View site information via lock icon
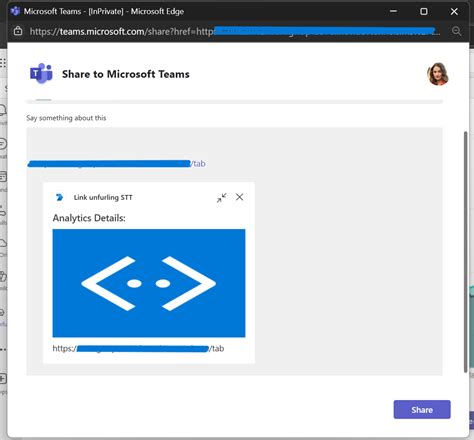This screenshot has height=440, width=474. point(18,31)
